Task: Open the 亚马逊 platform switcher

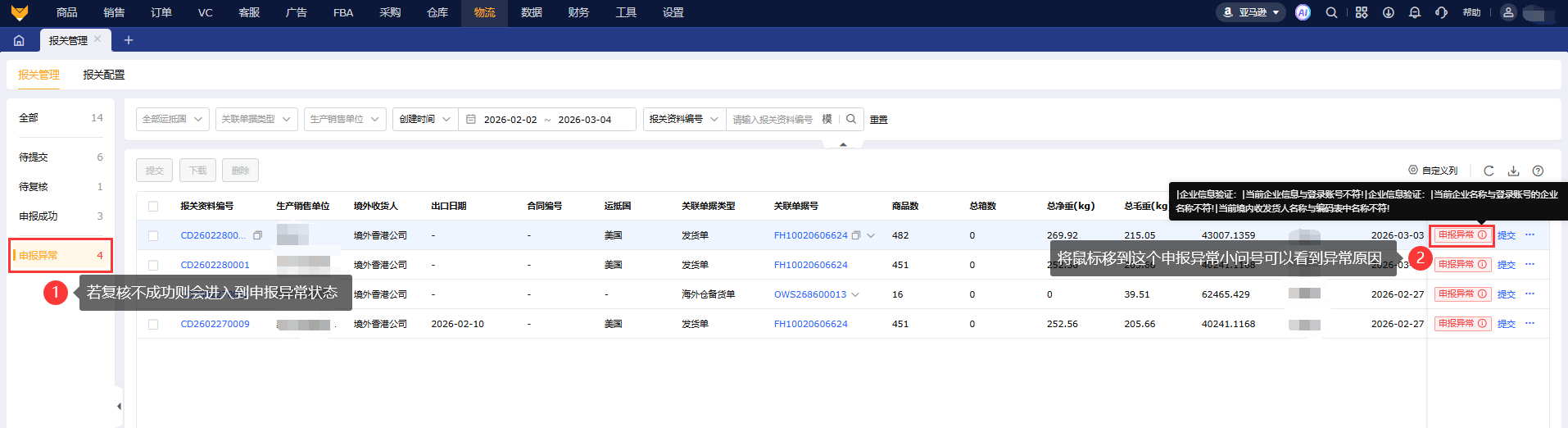Action: 1251,12
